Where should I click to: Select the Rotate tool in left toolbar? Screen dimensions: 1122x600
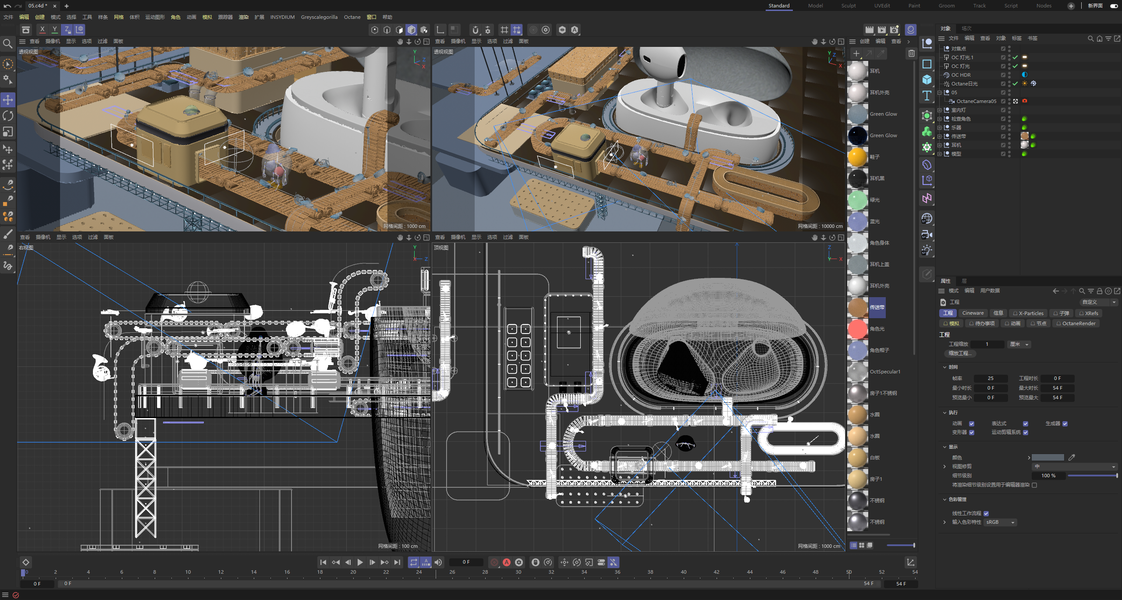[8, 115]
